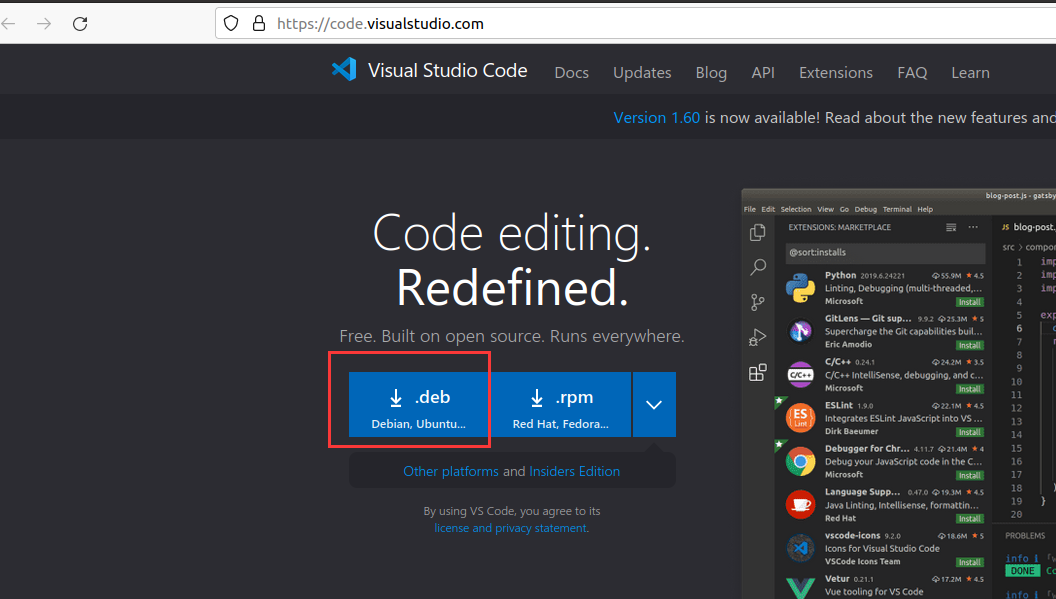The width and height of the screenshot is (1056, 599).
Task: Click the Source Control icon in editor preview
Action: click(758, 303)
